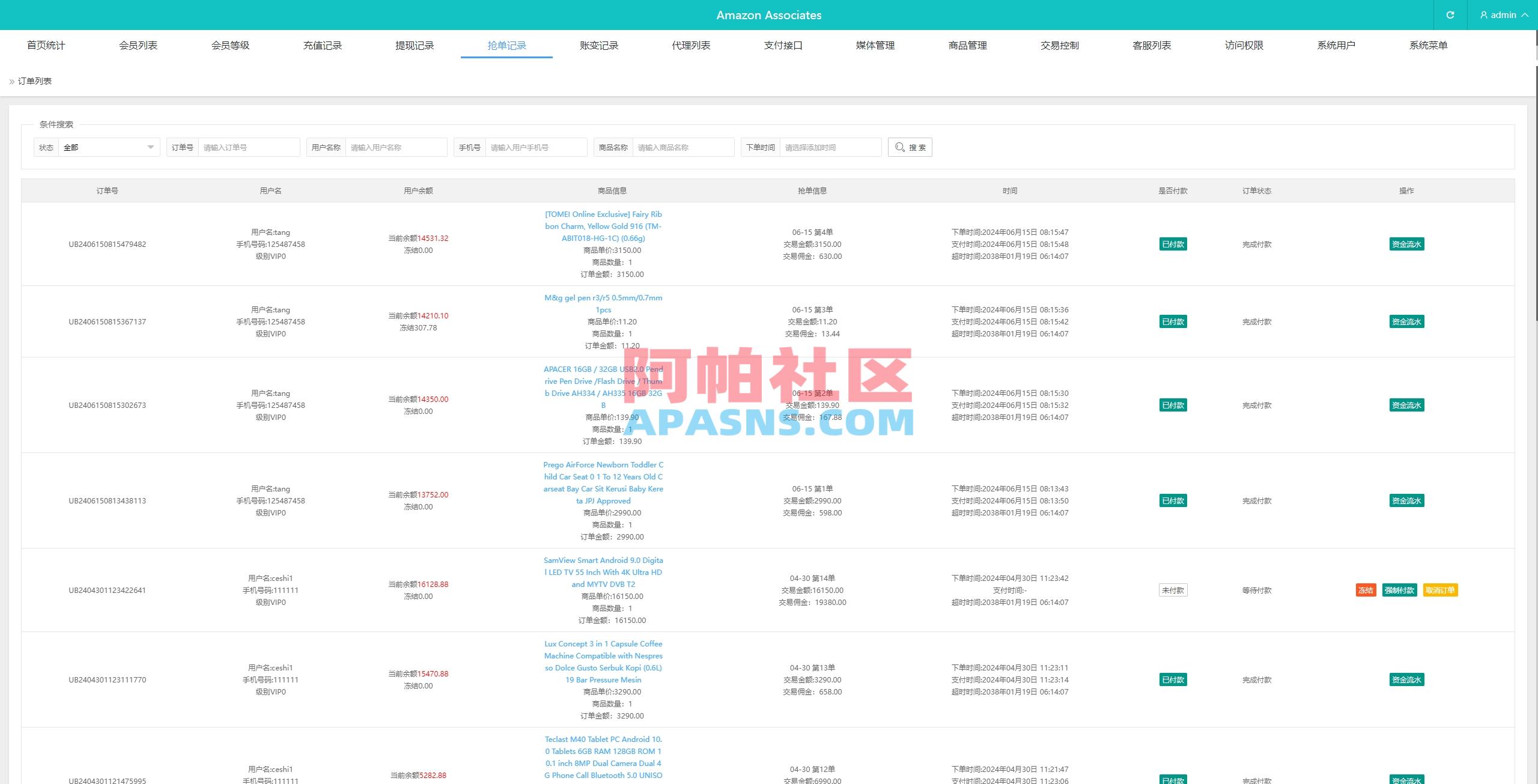Click 取消订单 on order UB2404301123422641
Screen dimensions: 1538x784
pyautogui.click(x=1442, y=590)
